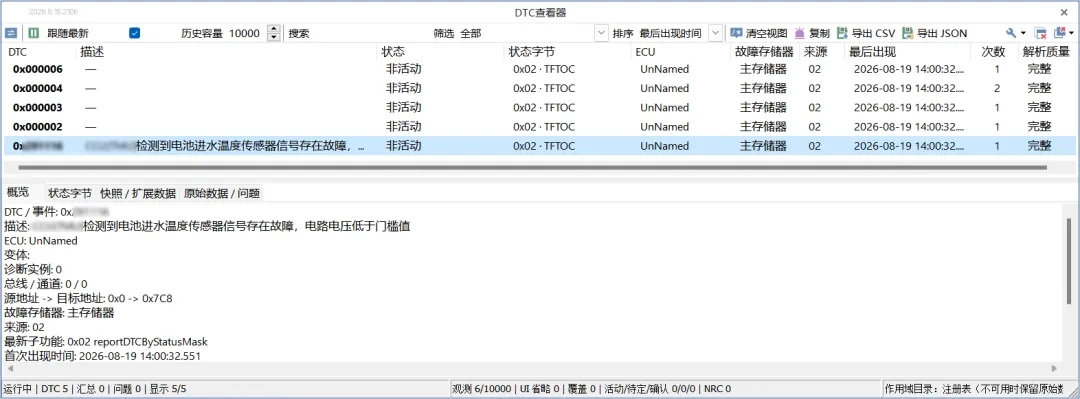Click the 清空视图 clear view button

(x=758, y=33)
